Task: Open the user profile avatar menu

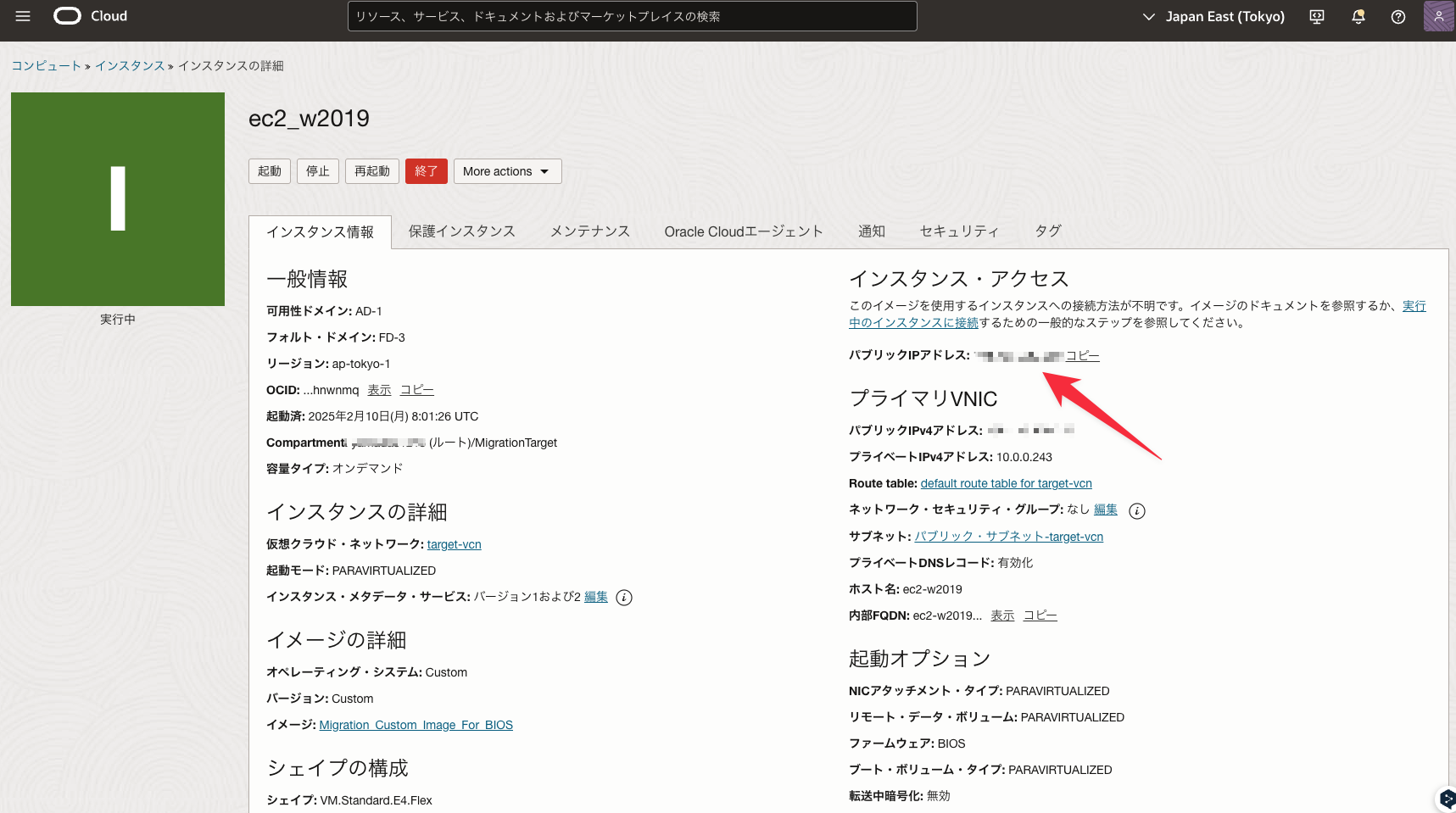Action: click(x=1439, y=16)
